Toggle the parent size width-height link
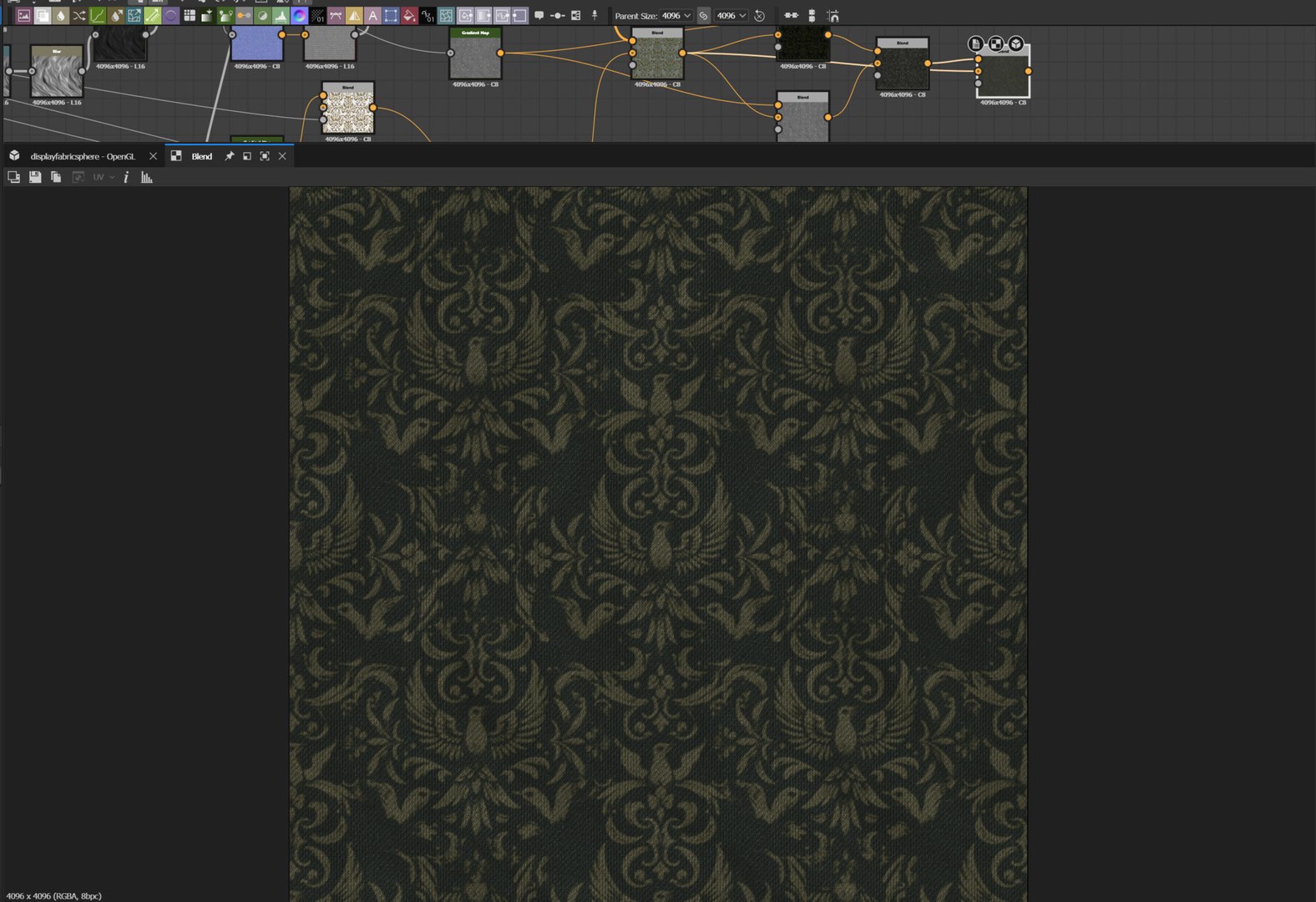This screenshot has width=1316, height=902. tap(703, 16)
